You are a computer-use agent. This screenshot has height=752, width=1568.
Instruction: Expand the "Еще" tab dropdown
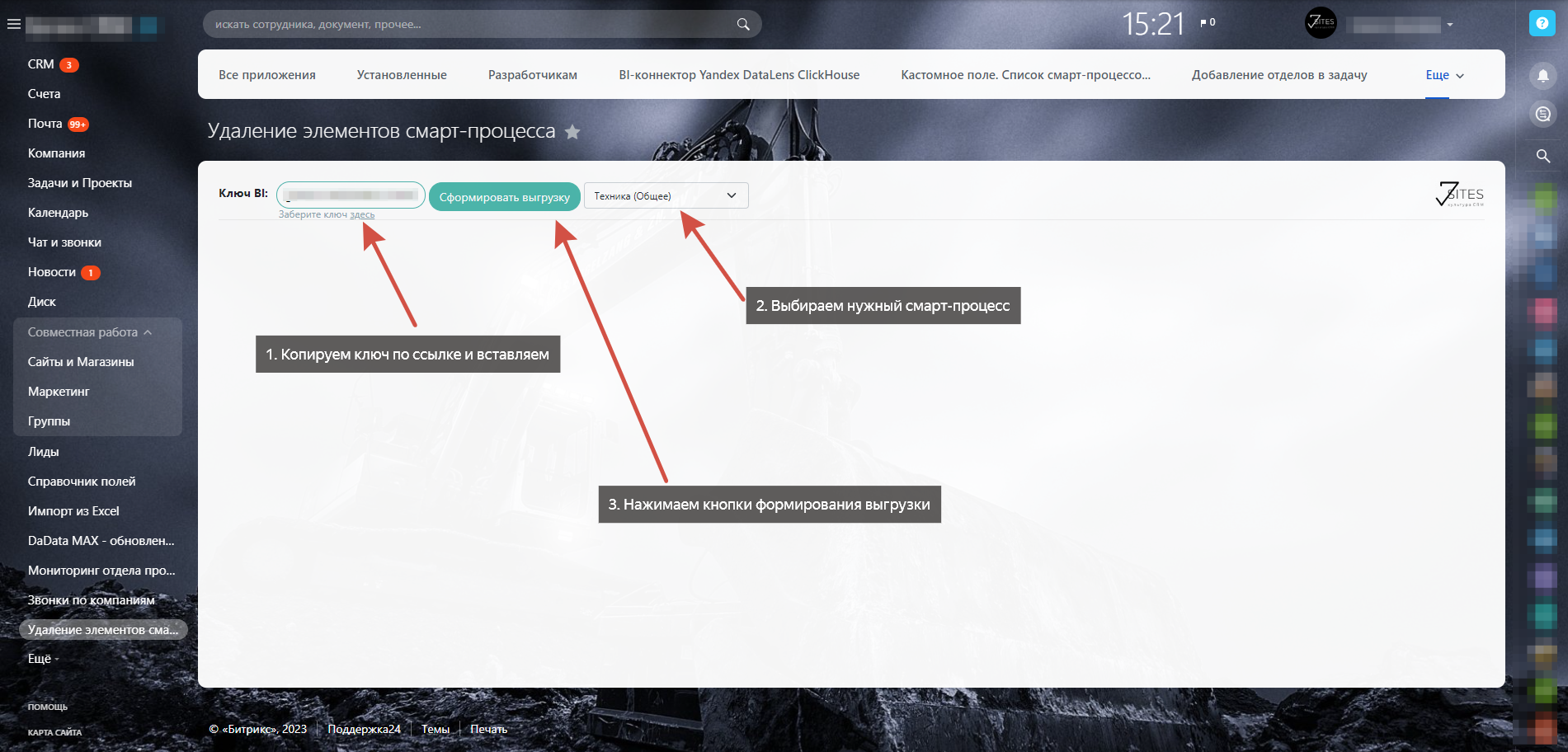(x=1444, y=75)
